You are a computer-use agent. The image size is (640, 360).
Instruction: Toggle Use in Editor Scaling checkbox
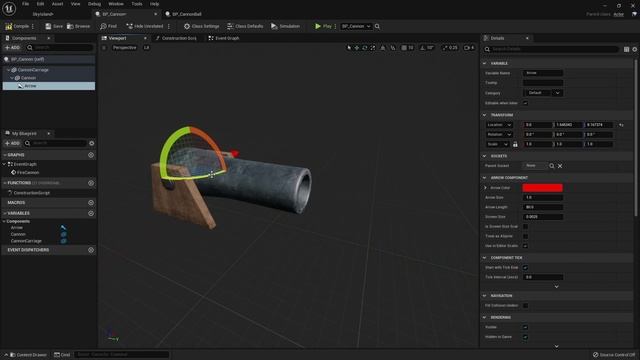click(x=525, y=246)
